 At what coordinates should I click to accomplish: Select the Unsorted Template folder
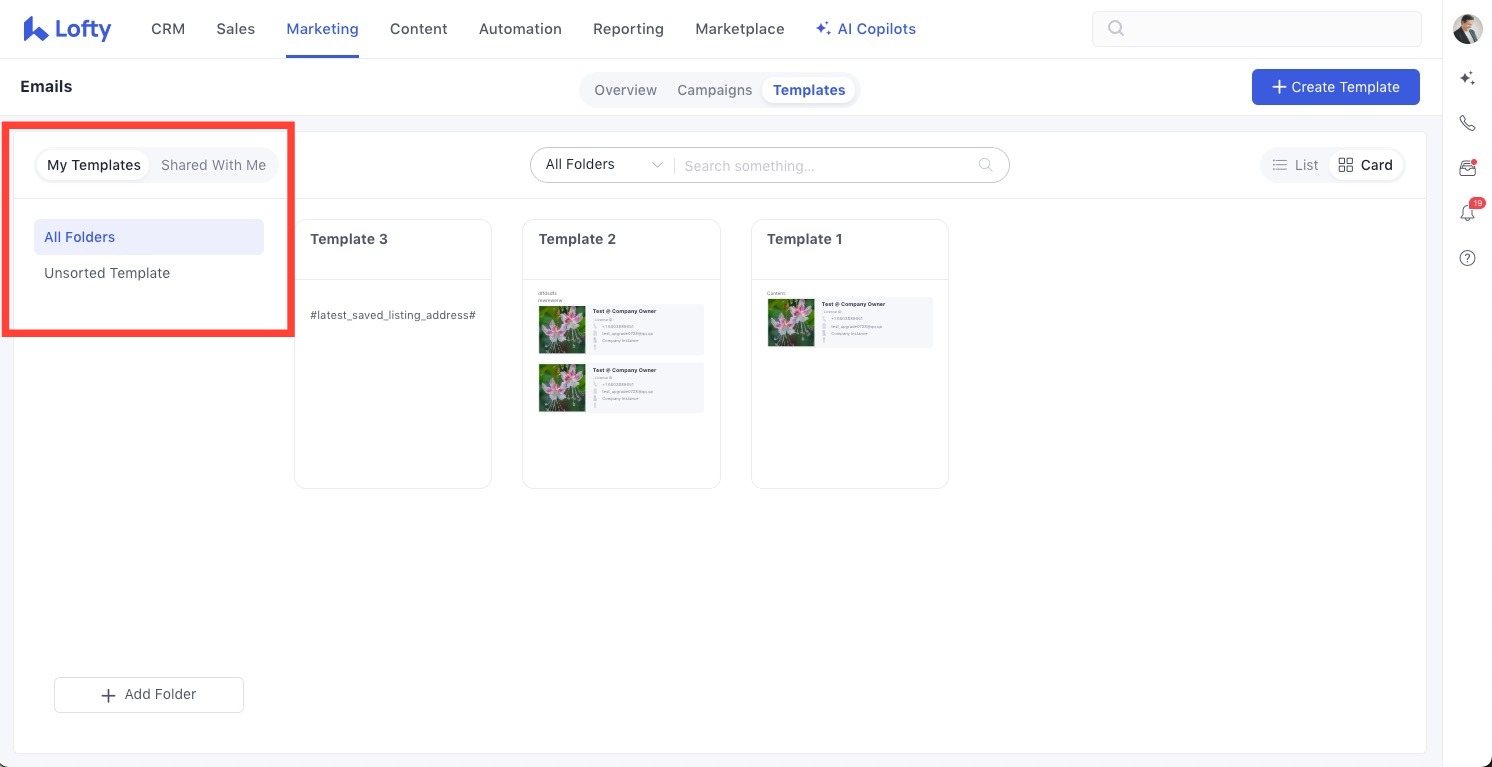107,273
